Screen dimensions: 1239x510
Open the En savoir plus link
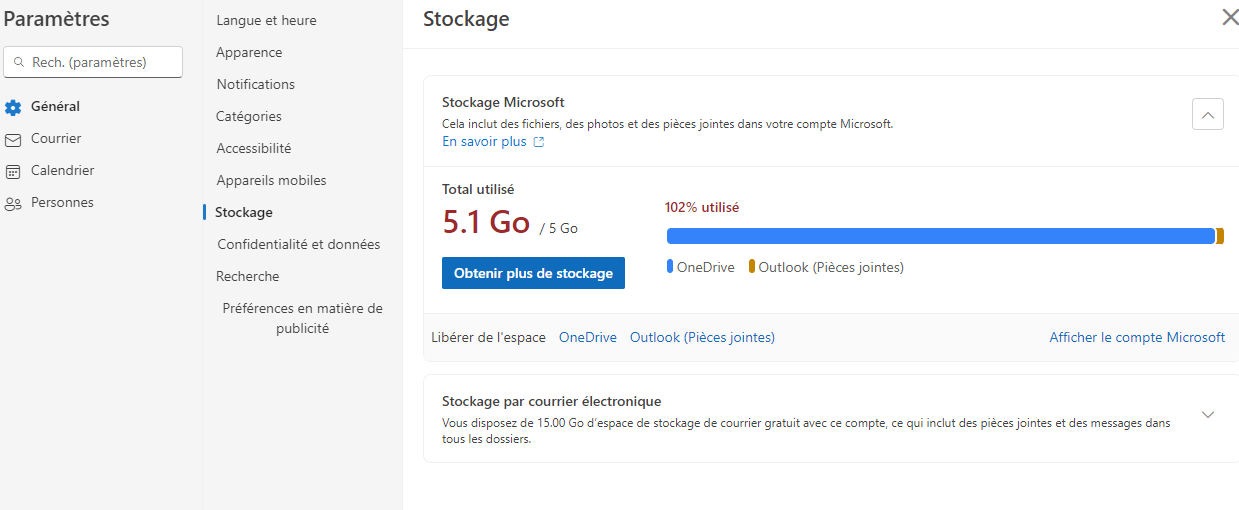[484, 142]
